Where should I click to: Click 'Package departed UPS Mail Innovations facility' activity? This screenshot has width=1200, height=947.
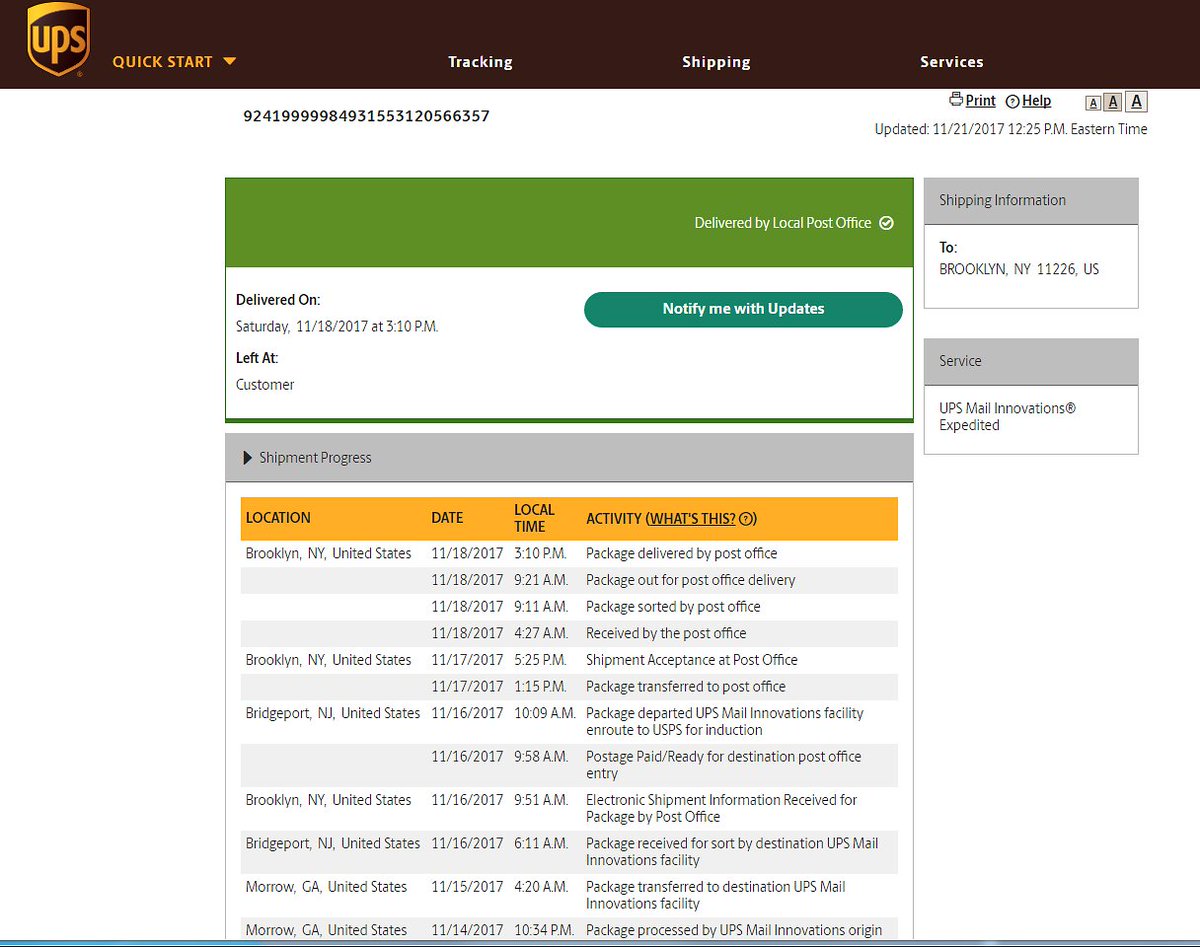coord(725,722)
